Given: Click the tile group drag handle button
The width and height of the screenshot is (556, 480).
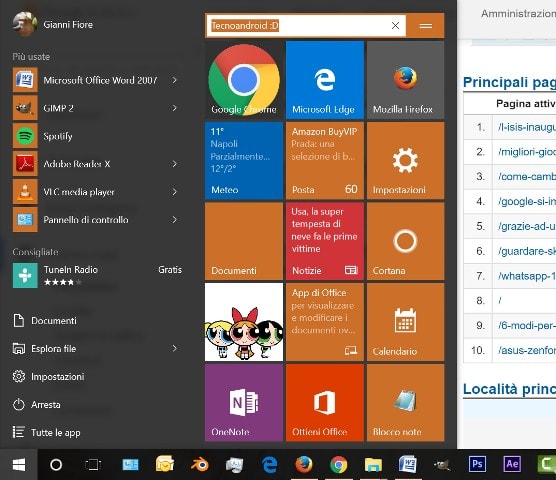Looking at the screenshot, I should [x=426, y=26].
